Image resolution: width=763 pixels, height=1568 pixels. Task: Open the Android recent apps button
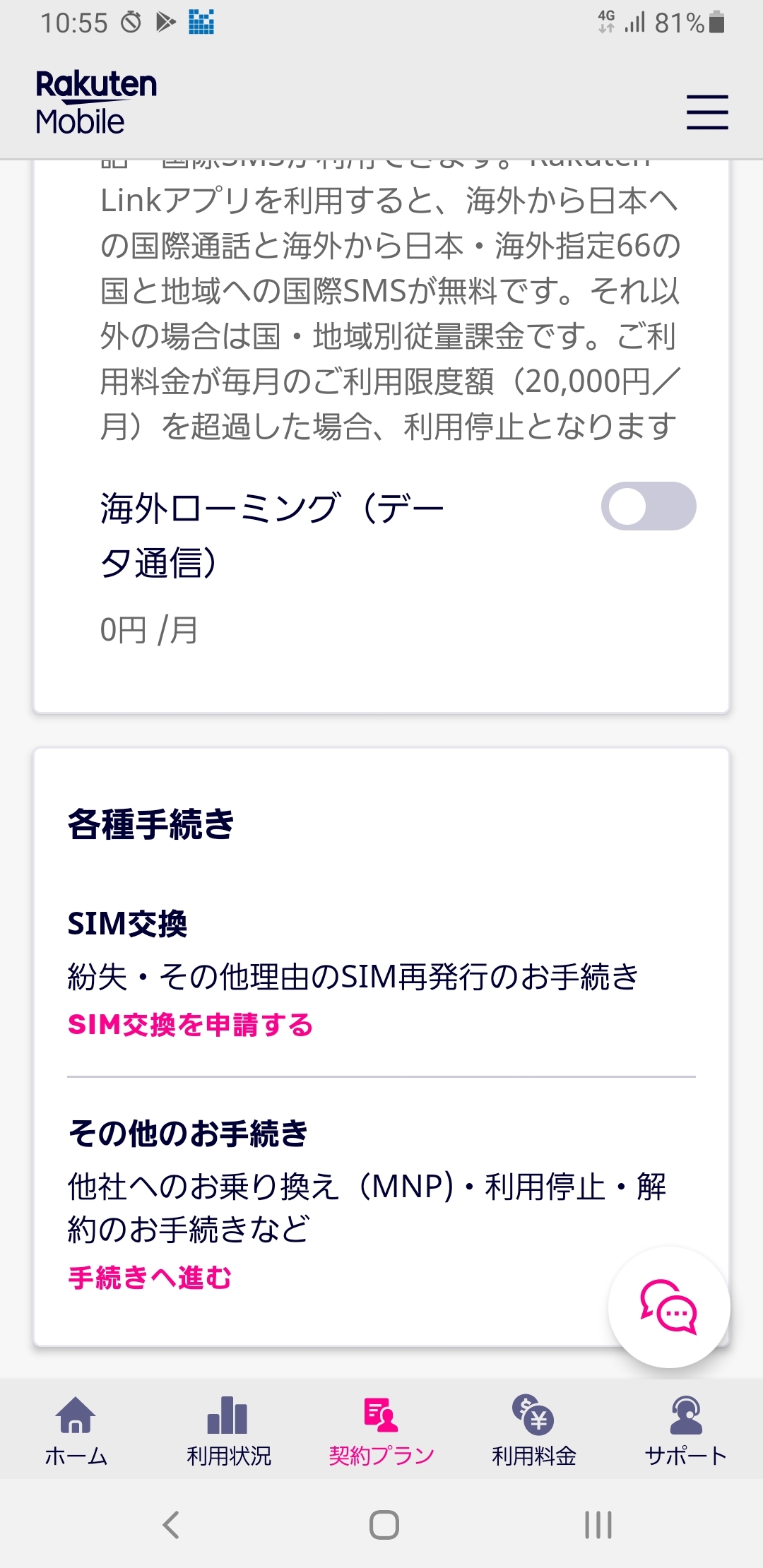tap(598, 1524)
